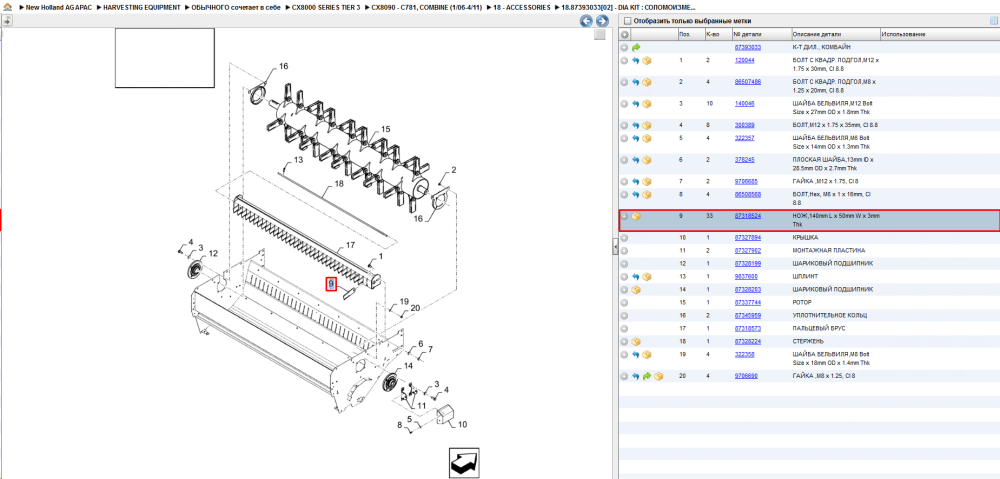
Task: Select callout 12 near the left bearing
Action: [213, 253]
